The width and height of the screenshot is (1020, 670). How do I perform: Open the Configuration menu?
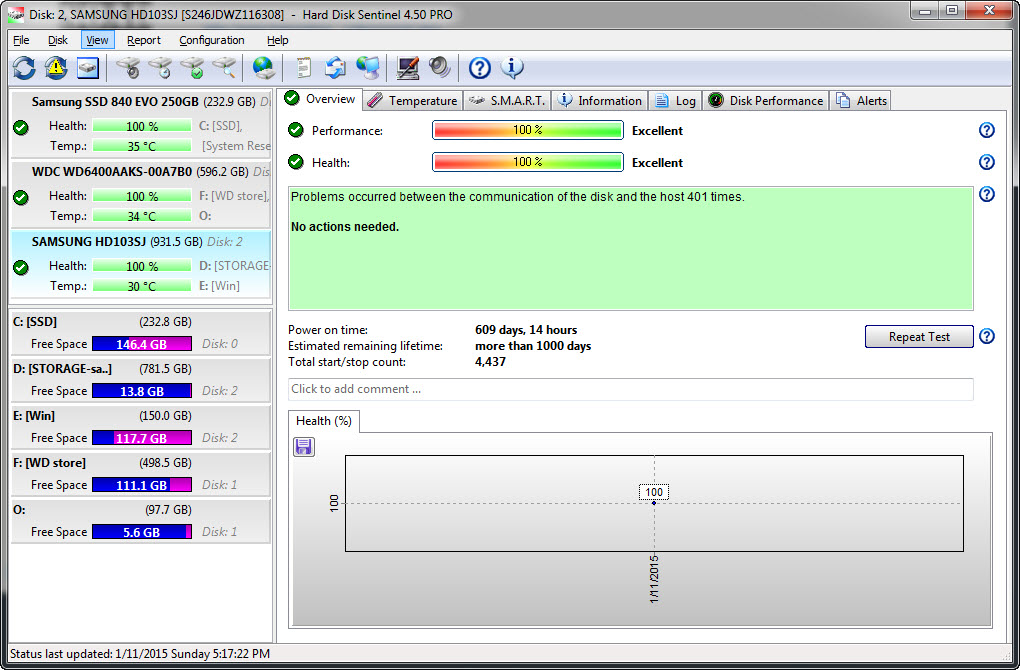pyautogui.click(x=212, y=40)
